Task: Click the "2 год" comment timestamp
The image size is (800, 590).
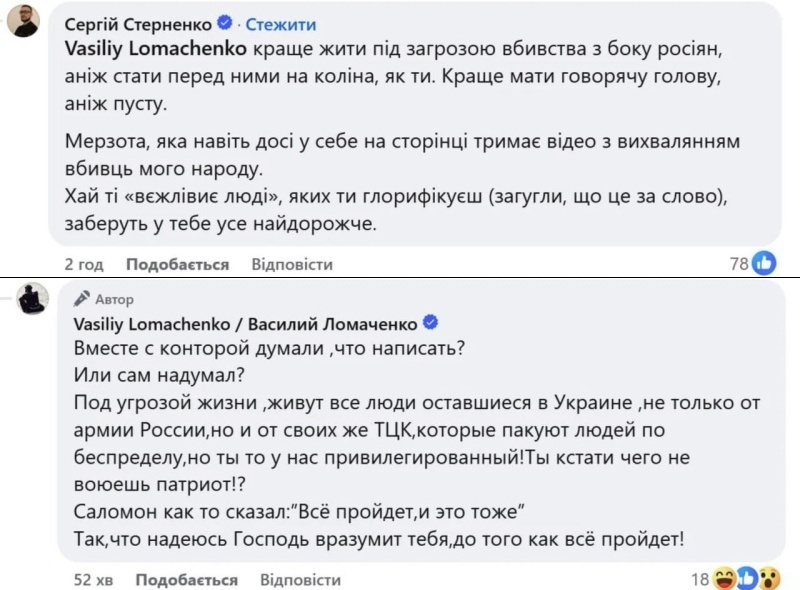Action: (x=84, y=264)
